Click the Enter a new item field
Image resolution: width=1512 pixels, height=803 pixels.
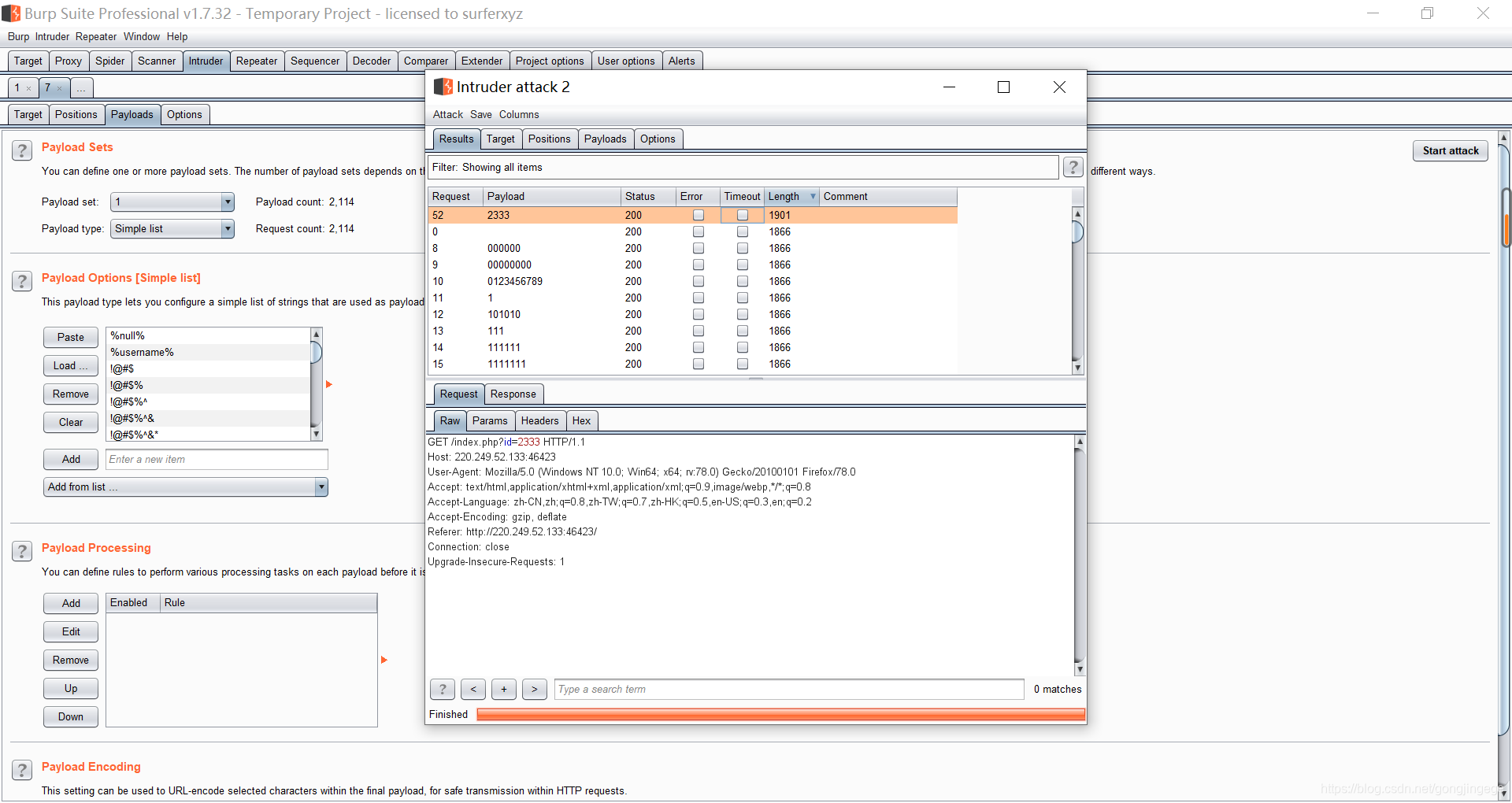217,459
